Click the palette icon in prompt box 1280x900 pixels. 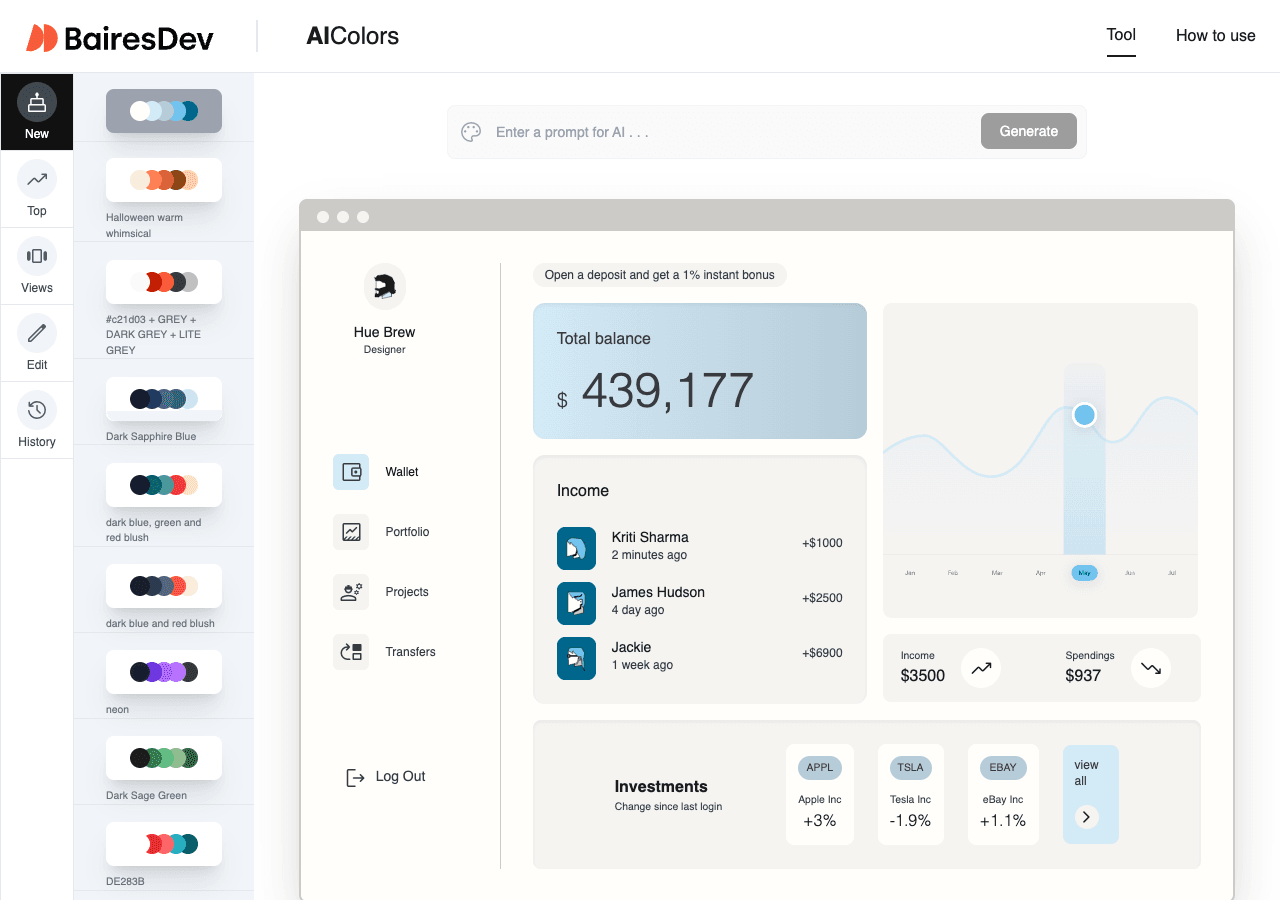[471, 132]
